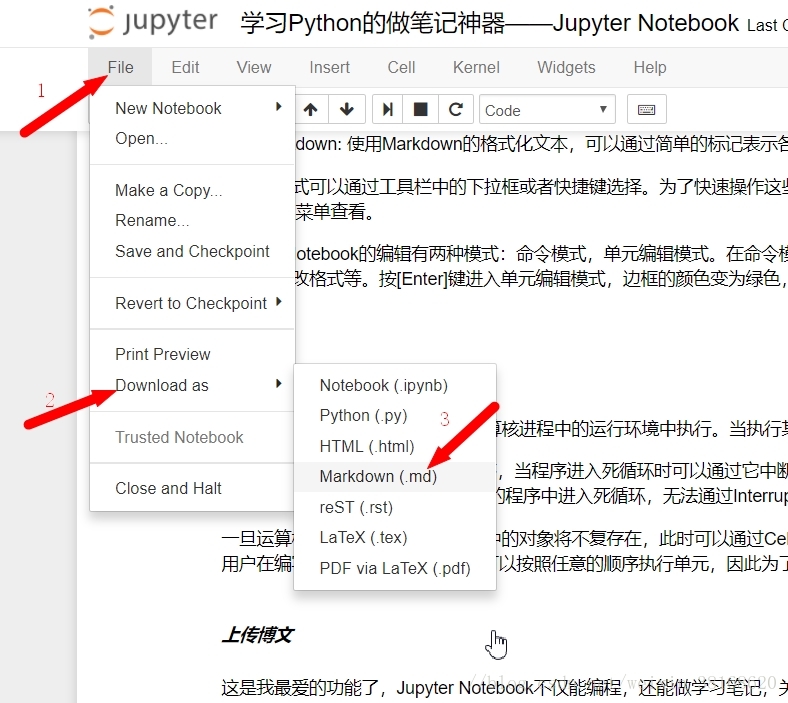Select Make a Copy... menu entry
The width and height of the screenshot is (788, 703).
click(x=192, y=190)
